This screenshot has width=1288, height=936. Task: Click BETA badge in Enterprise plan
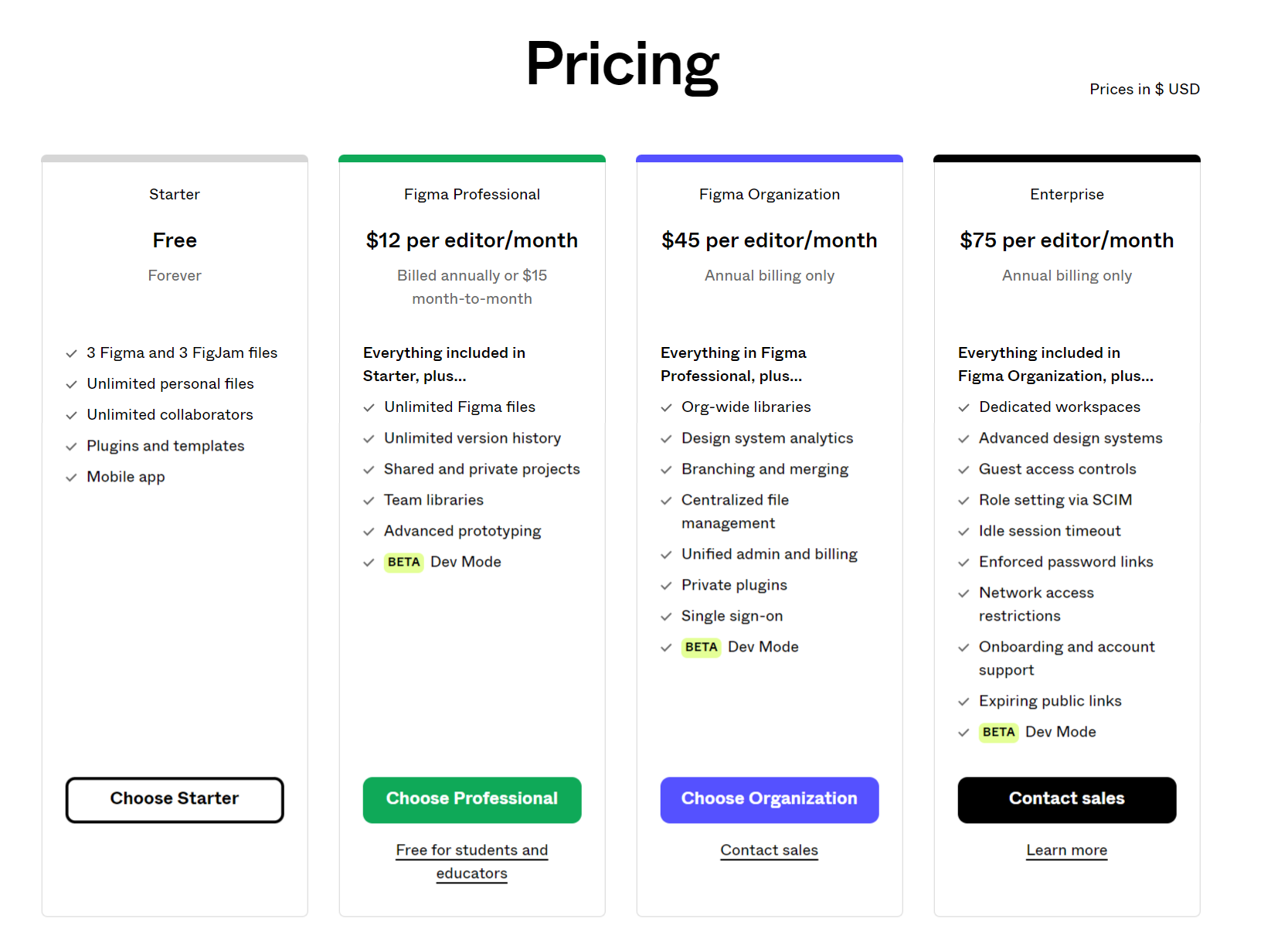tap(998, 732)
